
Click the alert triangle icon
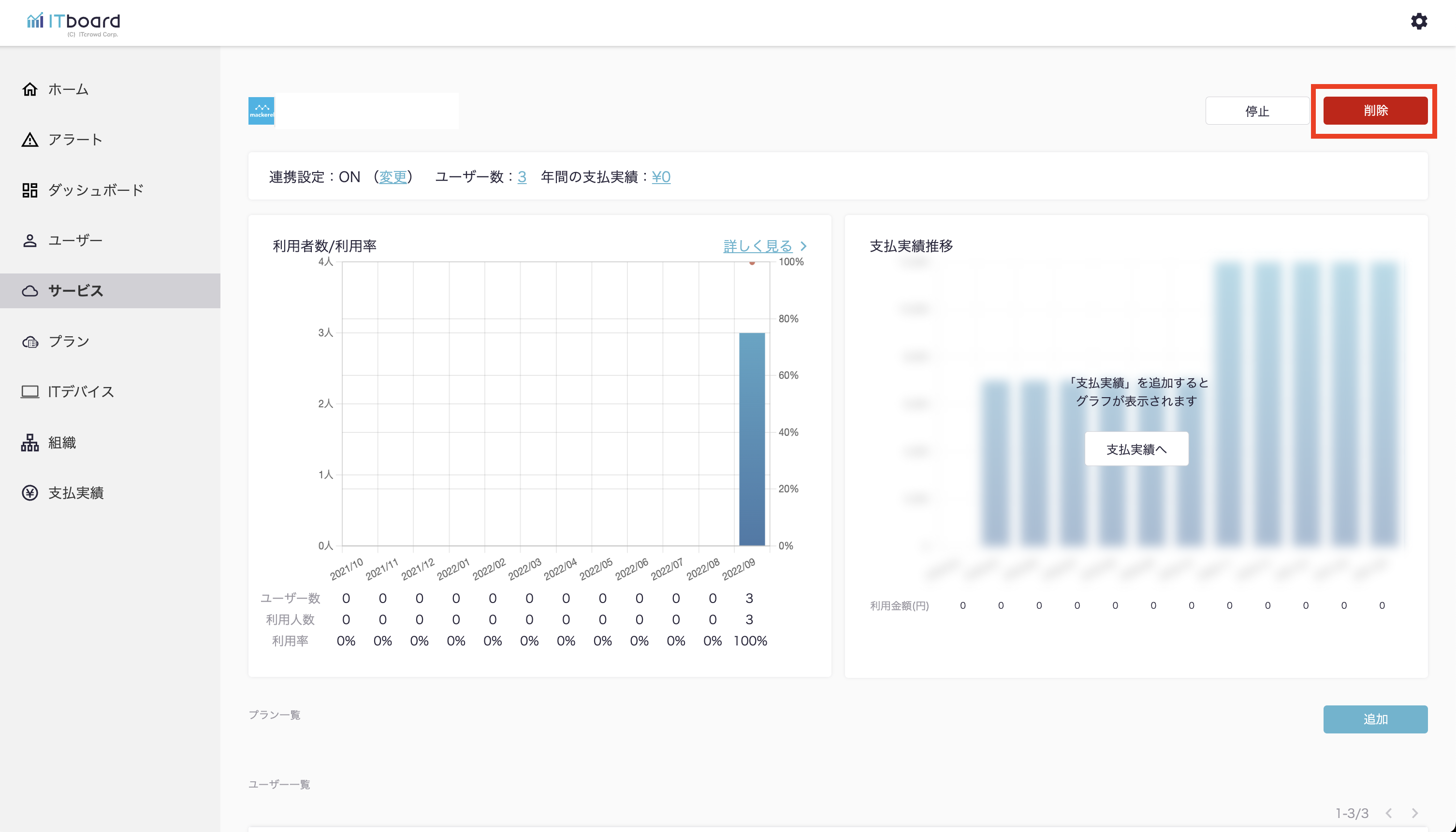click(29, 140)
